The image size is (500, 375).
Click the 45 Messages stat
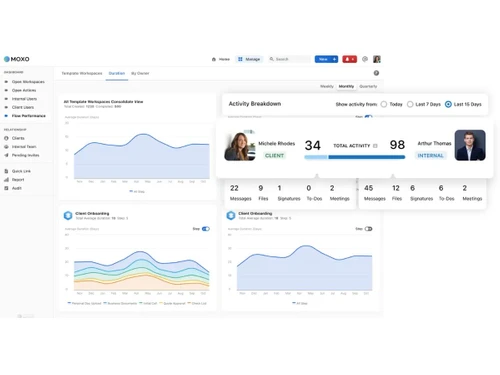click(375, 193)
